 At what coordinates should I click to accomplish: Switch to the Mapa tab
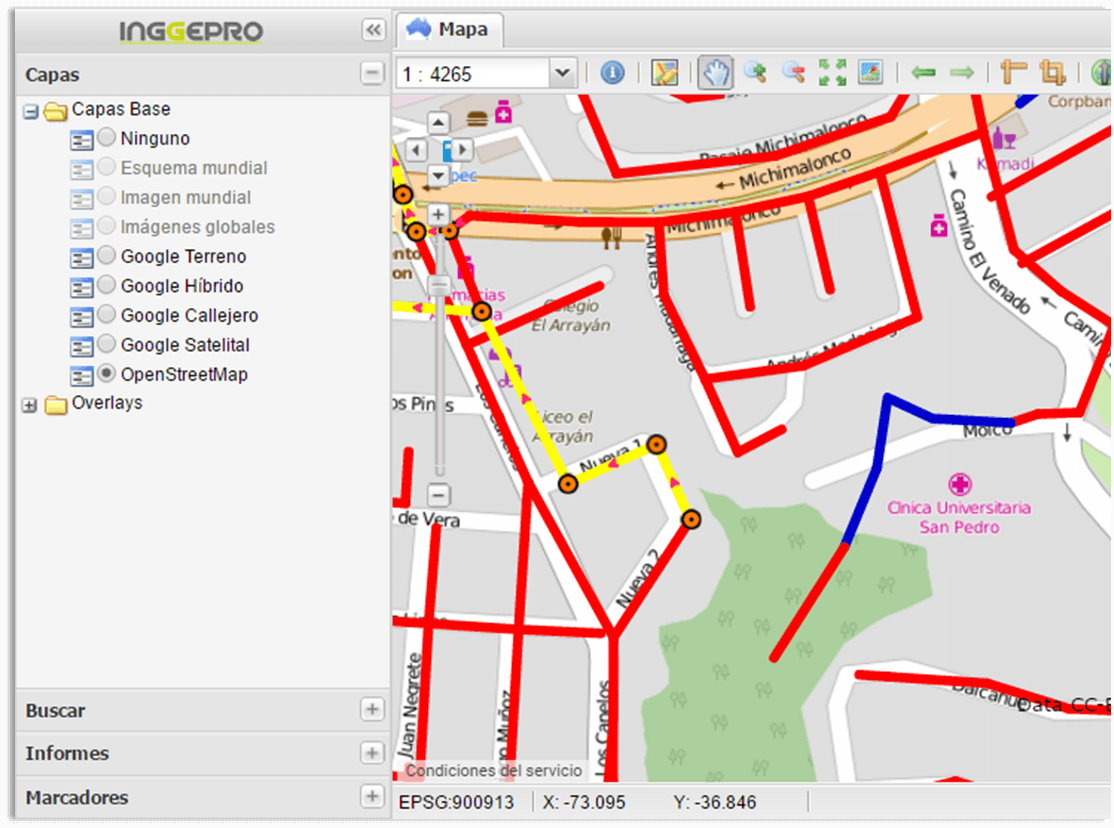450,30
